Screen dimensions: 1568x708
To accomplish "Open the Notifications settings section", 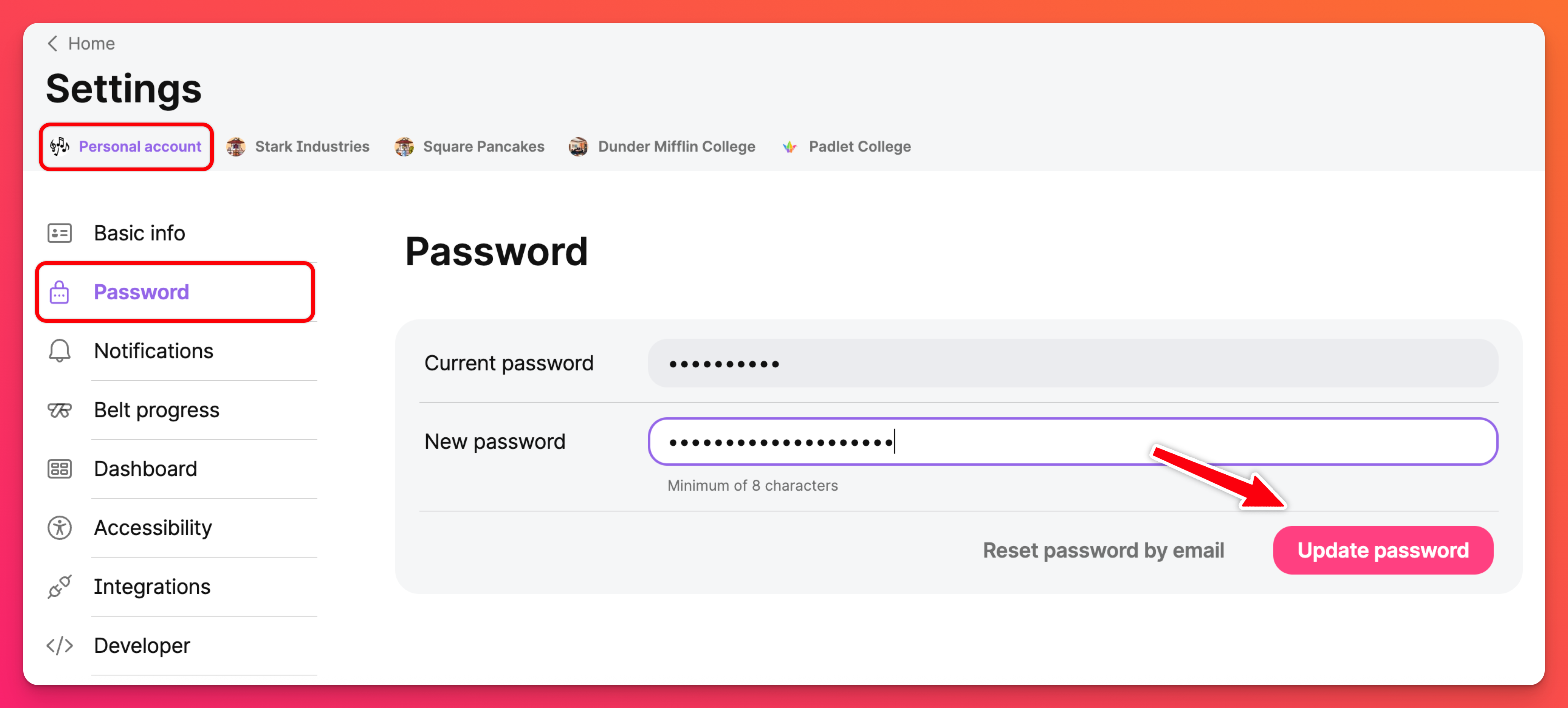I will click(153, 351).
